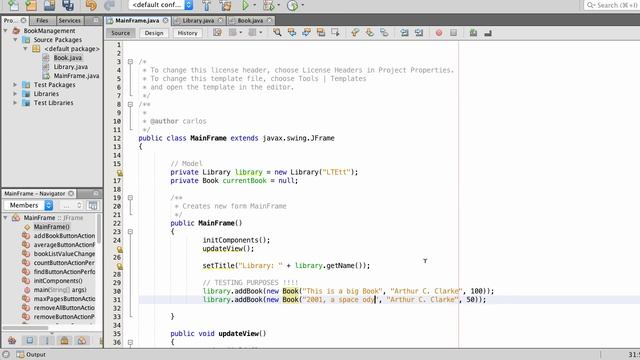Switch to the Services panel tab
Screen dimensions: 640x360
(x=69, y=20)
